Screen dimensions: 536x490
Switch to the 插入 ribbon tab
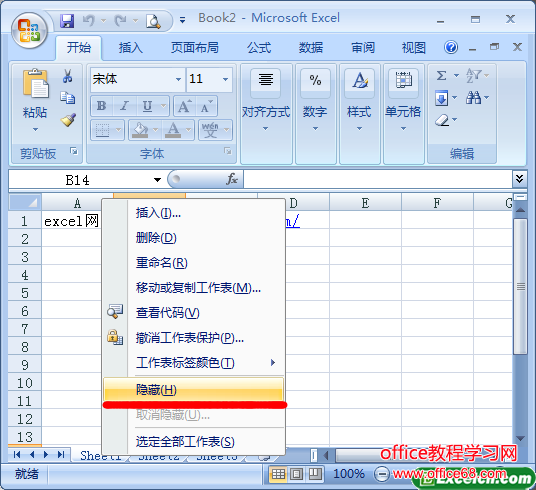[131, 48]
